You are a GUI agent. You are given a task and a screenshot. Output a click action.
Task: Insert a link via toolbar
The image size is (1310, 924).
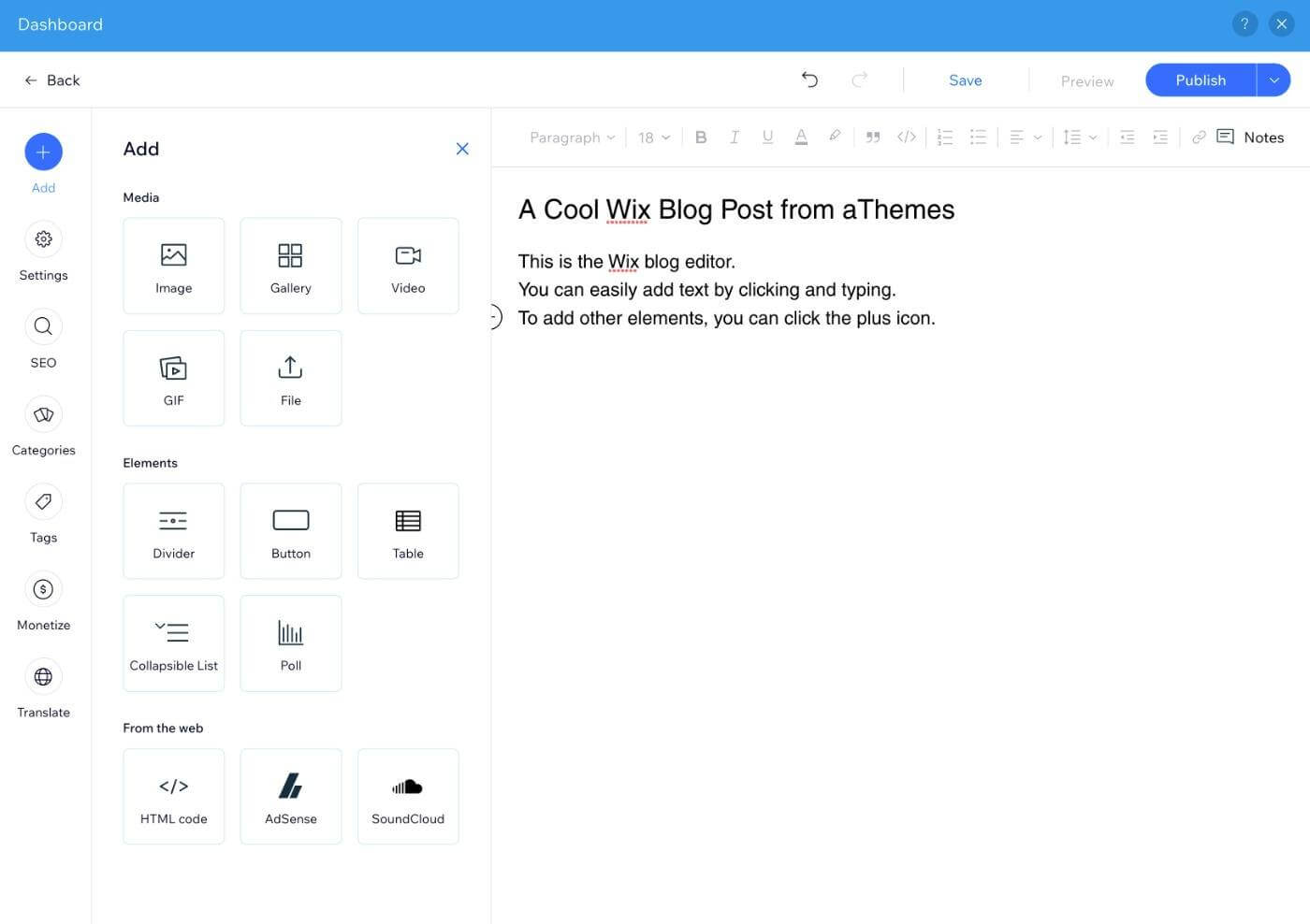pos(1199,137)
